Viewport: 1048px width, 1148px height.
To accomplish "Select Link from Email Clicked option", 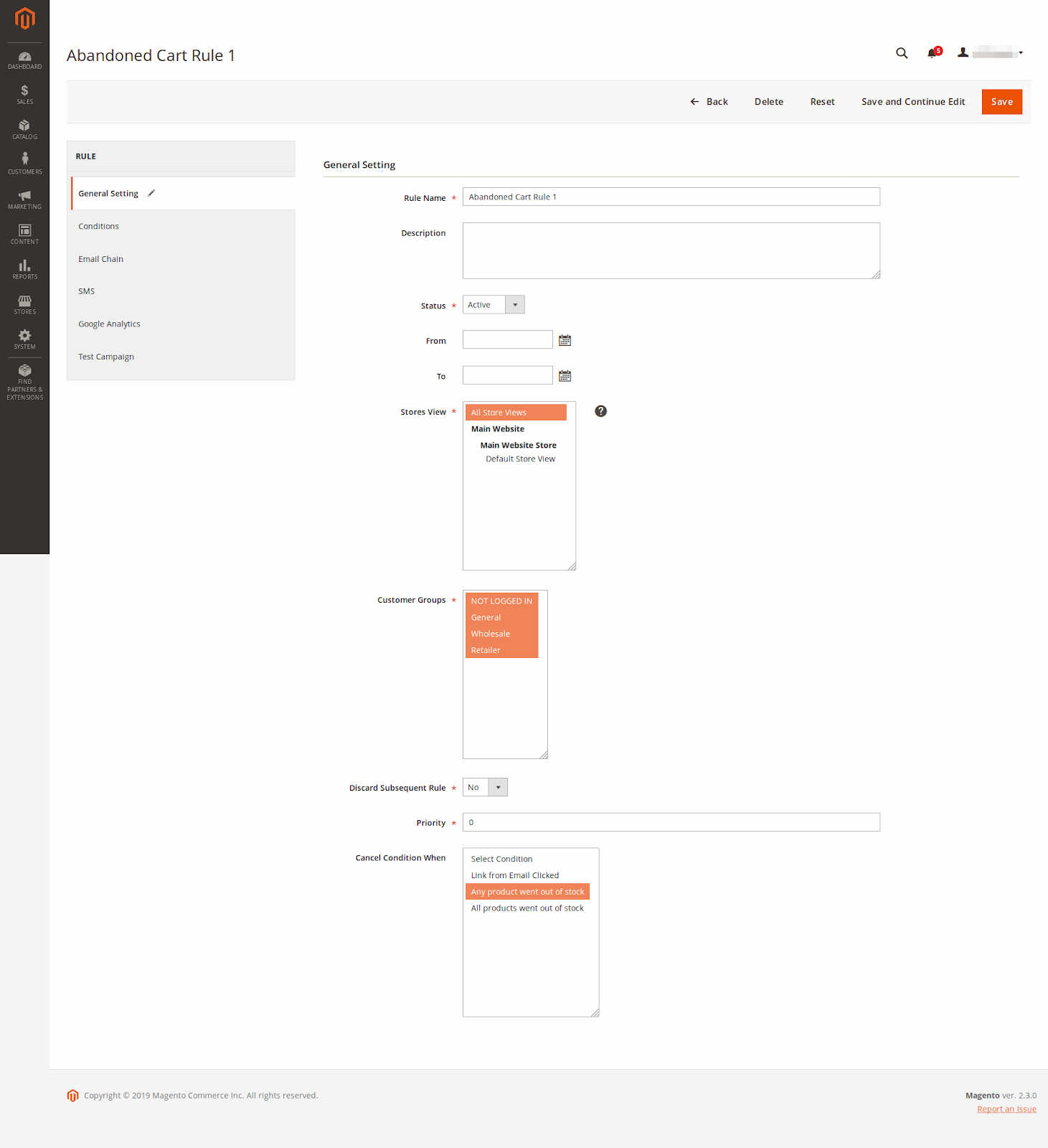I will point(527,875).
